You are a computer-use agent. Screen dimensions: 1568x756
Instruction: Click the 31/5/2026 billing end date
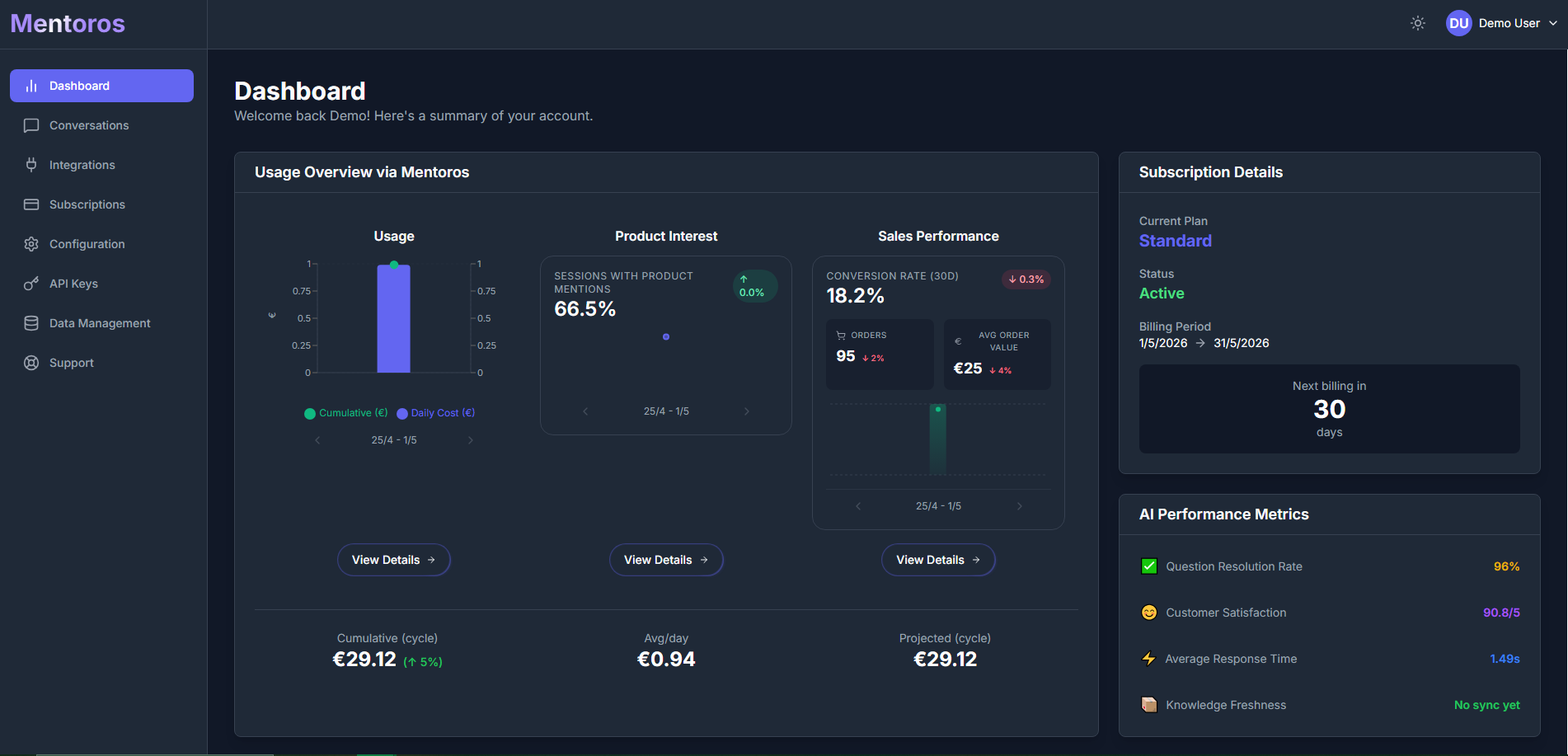point(1242,343)
